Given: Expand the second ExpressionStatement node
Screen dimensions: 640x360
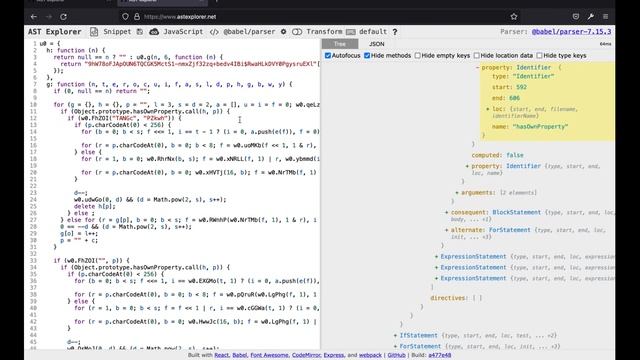Looking at the screenshot, I should [436, 267].
